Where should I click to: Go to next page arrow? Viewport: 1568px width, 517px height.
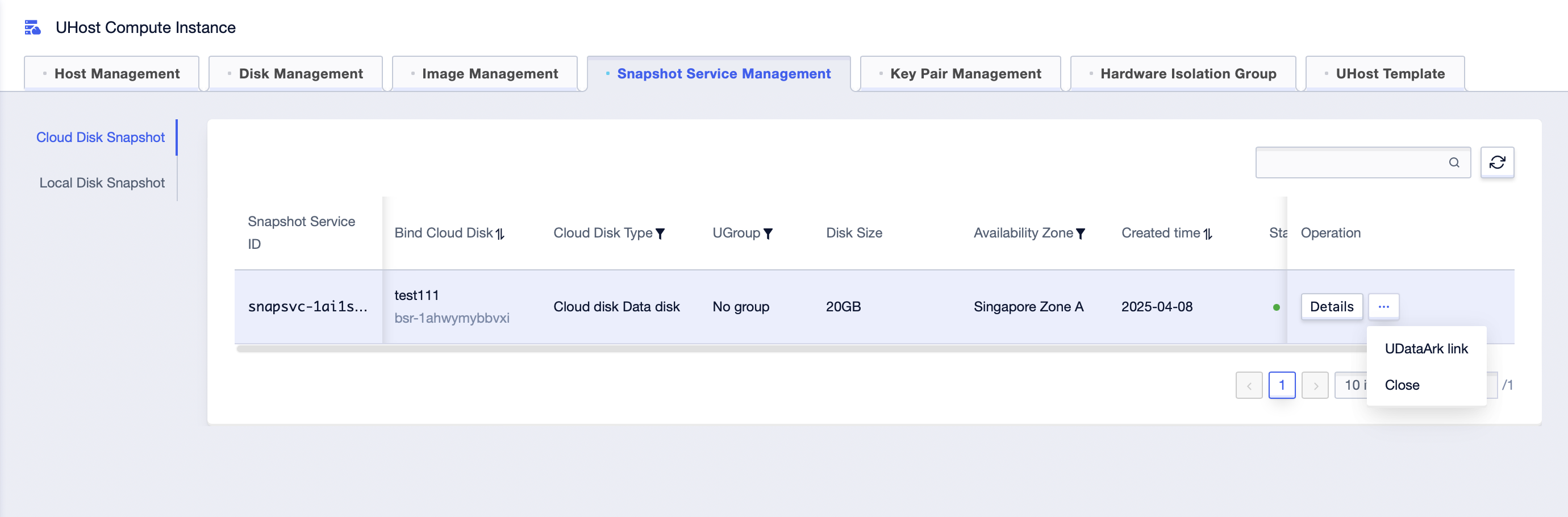pos(1315,385)
